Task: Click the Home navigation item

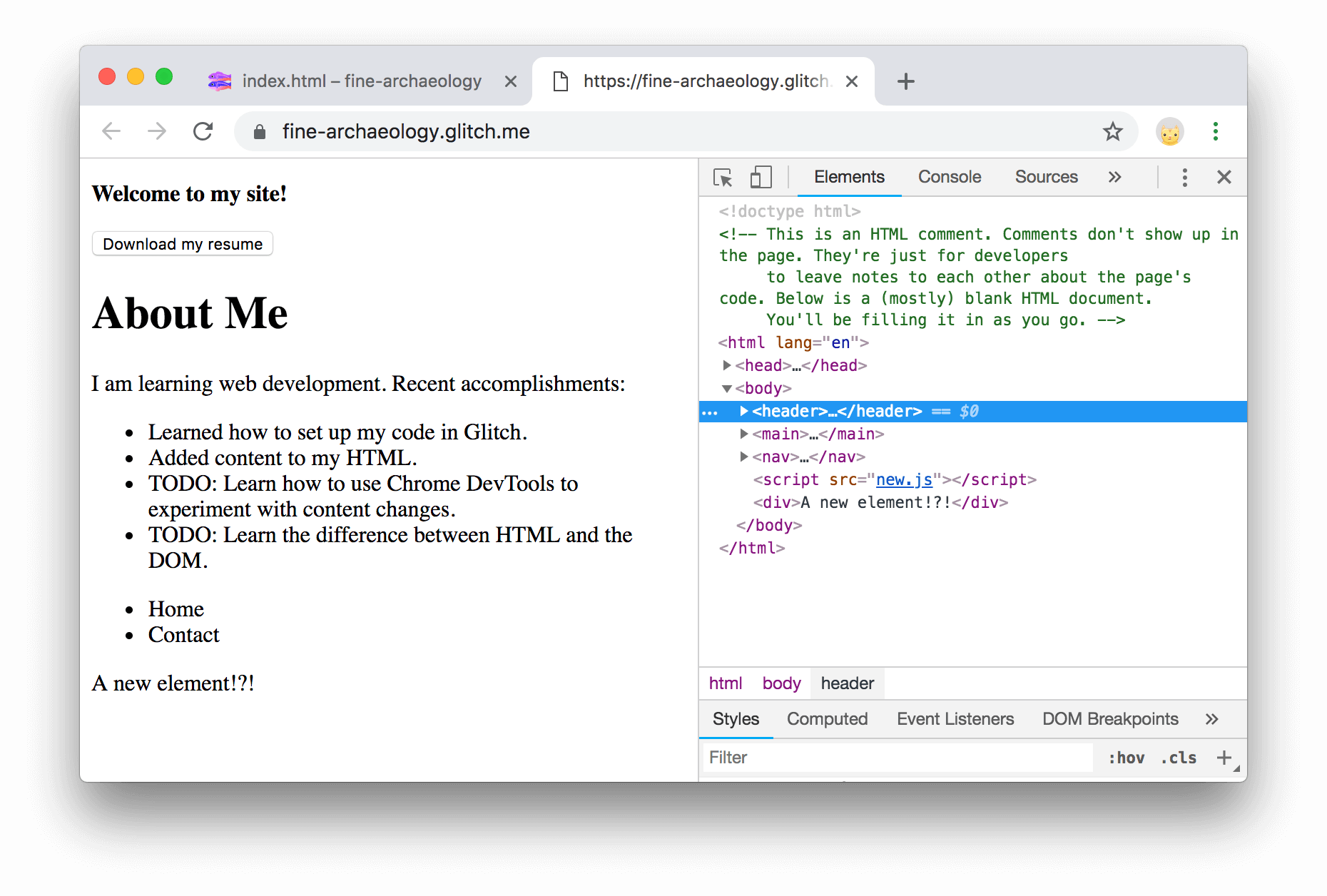Action: (176, 609)
